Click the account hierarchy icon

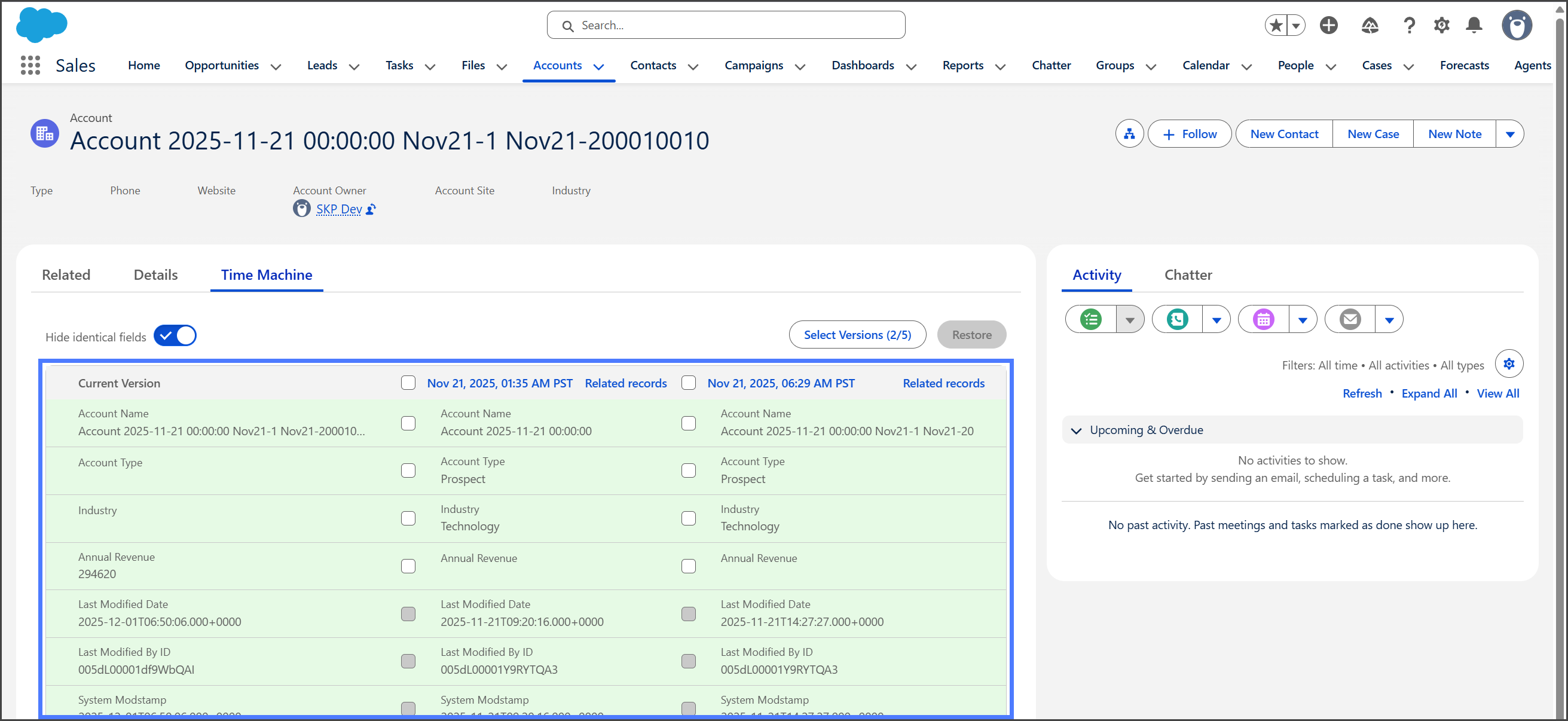(x=1129, y=134)
